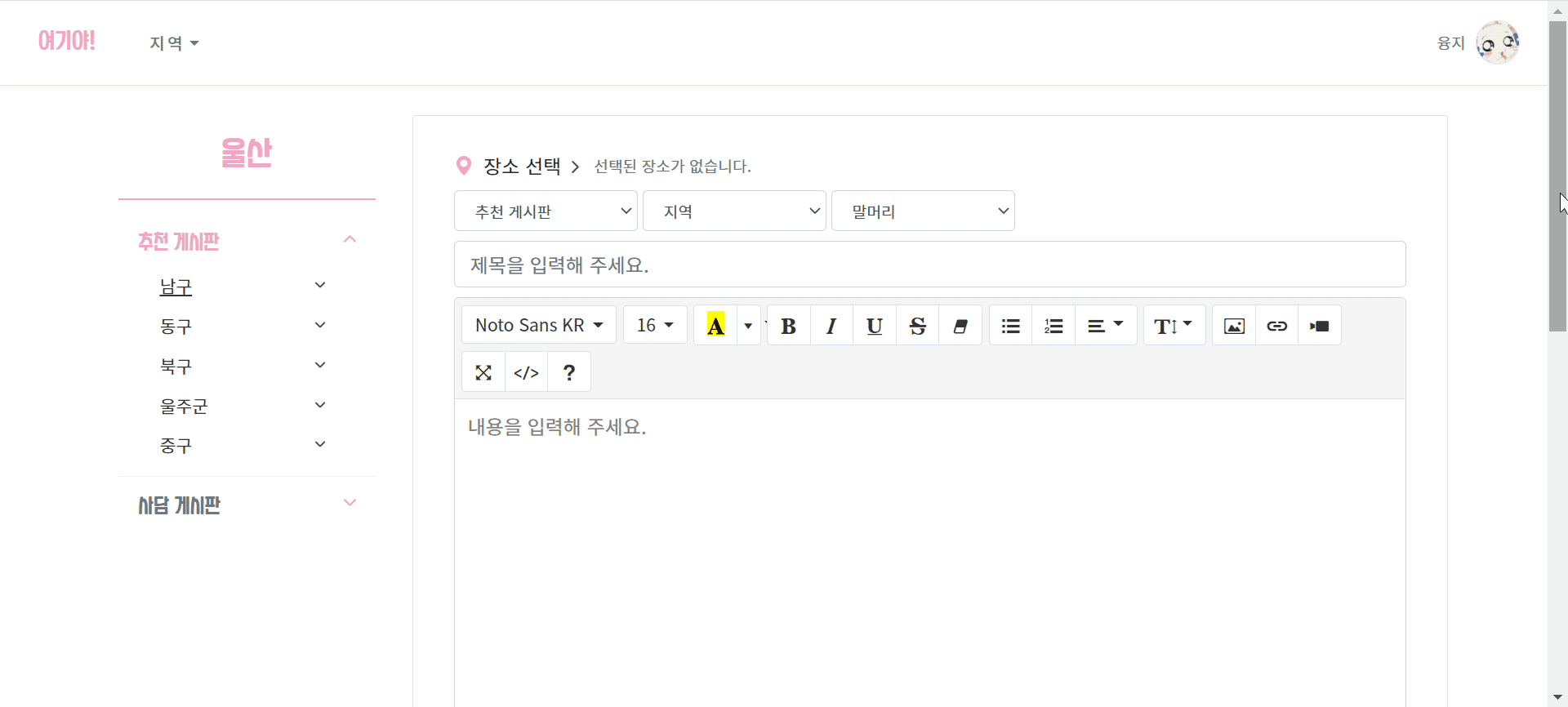Switch the editor to fullscreen mode

[483, 372]
